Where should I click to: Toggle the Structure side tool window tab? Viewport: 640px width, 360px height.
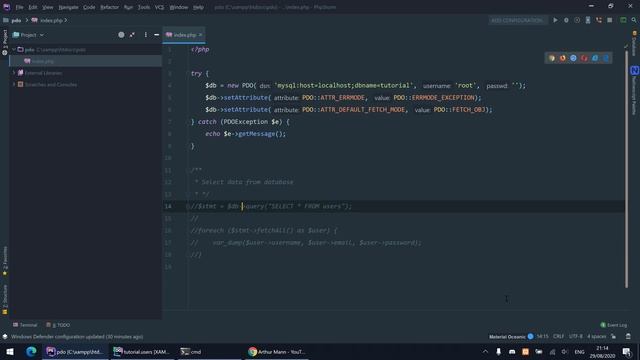click(4, 299)
